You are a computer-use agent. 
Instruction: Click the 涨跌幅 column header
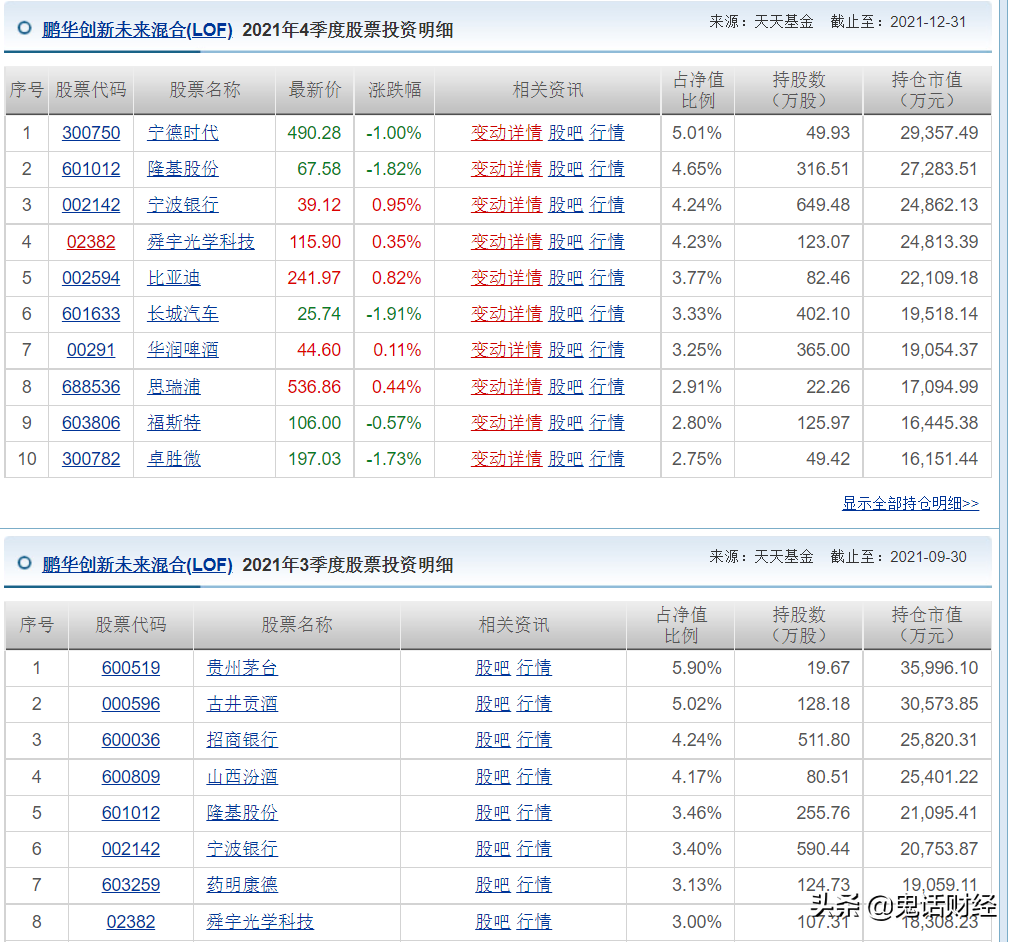[x=394, y=90]
